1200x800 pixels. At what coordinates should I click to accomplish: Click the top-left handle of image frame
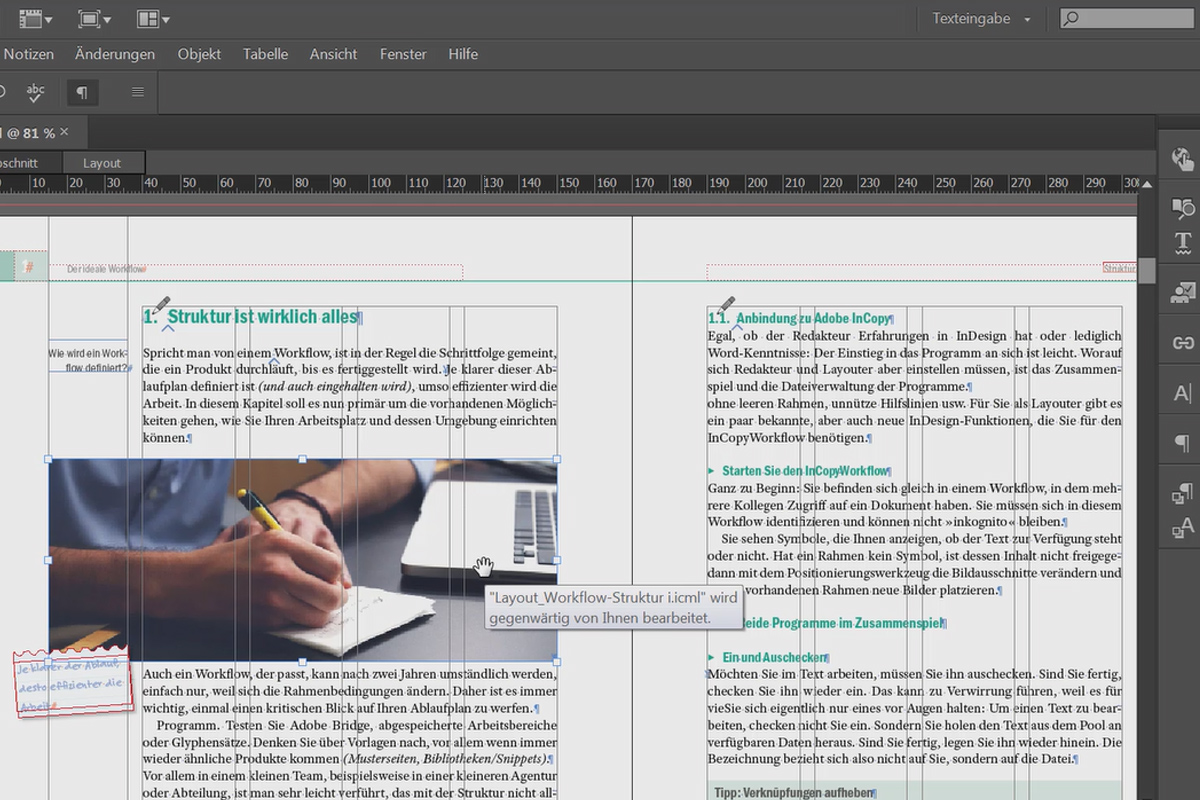(49, 459)
